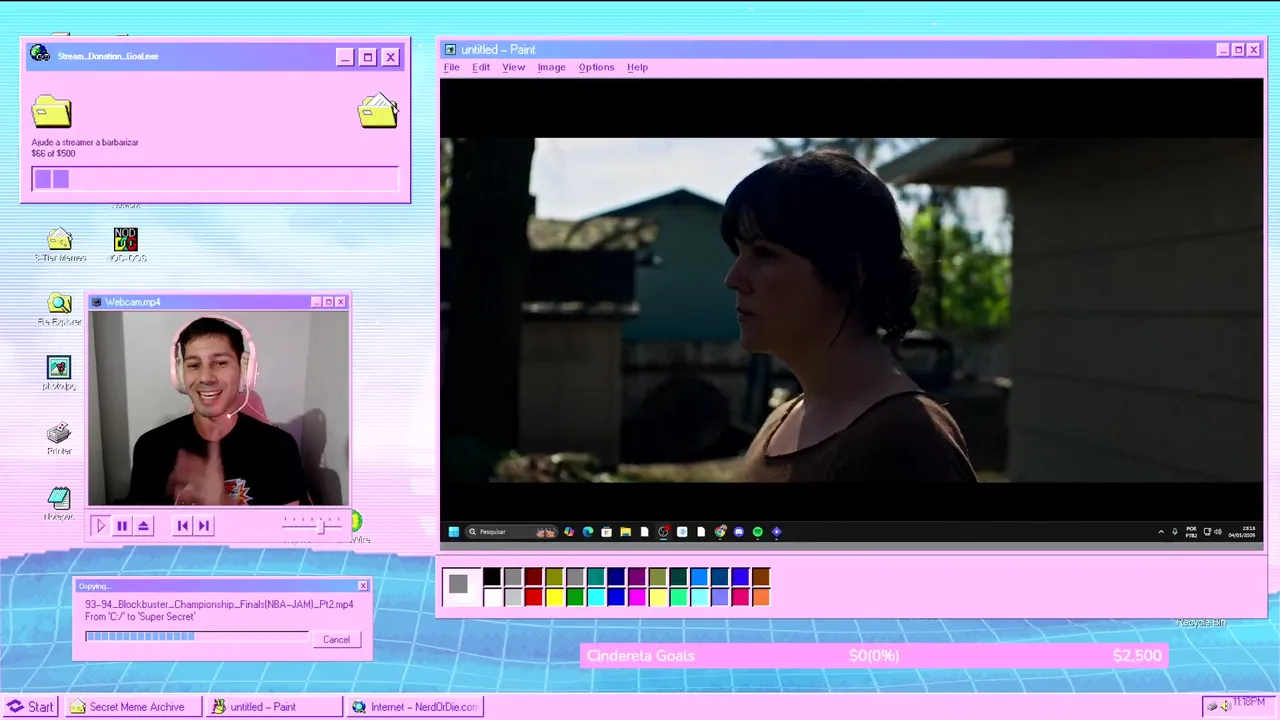Pick the black swatch in Paint palette
Viewport: 1280px width, 720px height.
[x=492, y=577]
